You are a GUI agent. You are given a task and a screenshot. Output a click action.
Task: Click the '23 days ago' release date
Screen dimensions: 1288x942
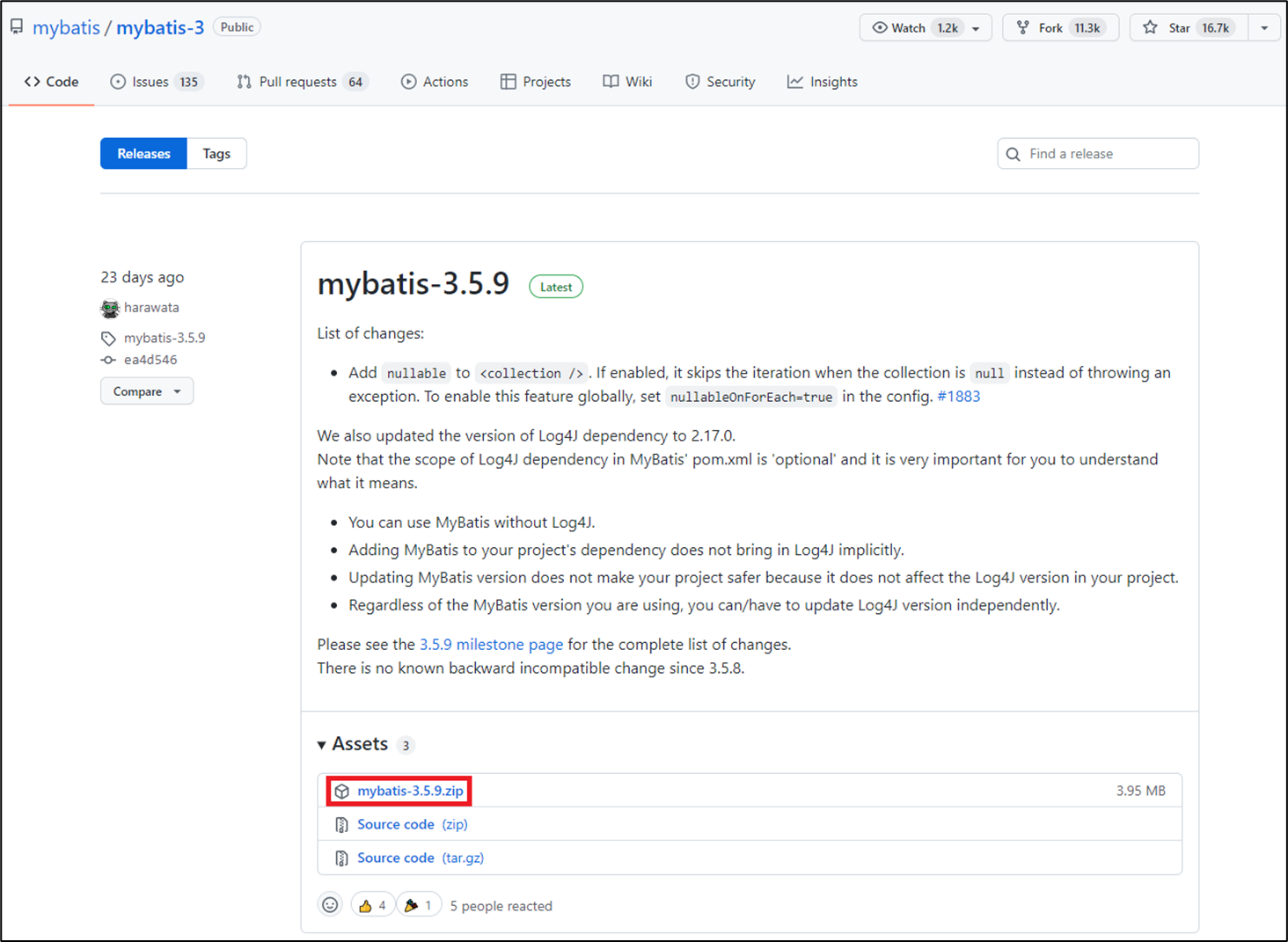(143, 277)
